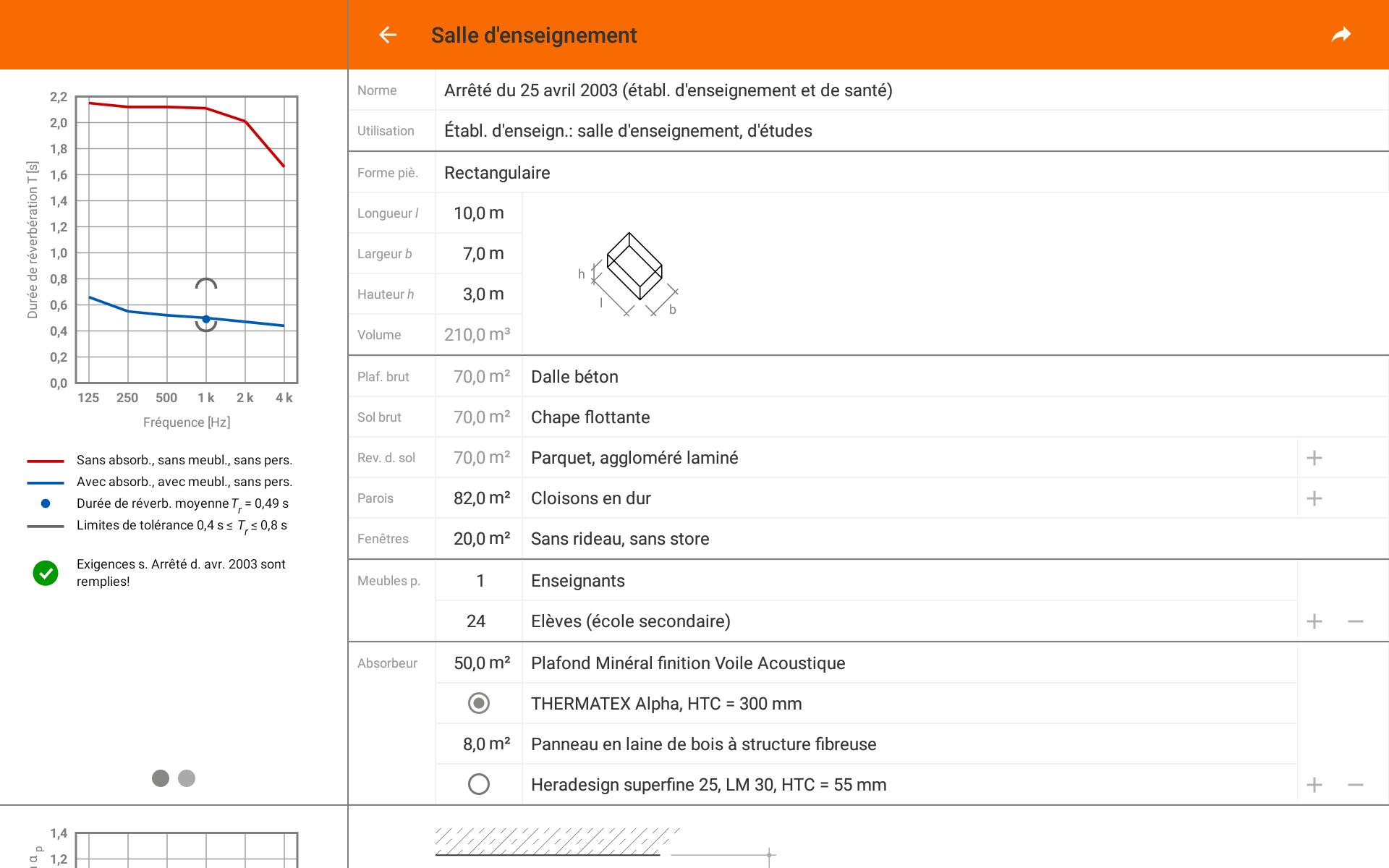
Task: Add a floor covering with plus icon
Action: pyautogui.click(x=1314, y=458)
